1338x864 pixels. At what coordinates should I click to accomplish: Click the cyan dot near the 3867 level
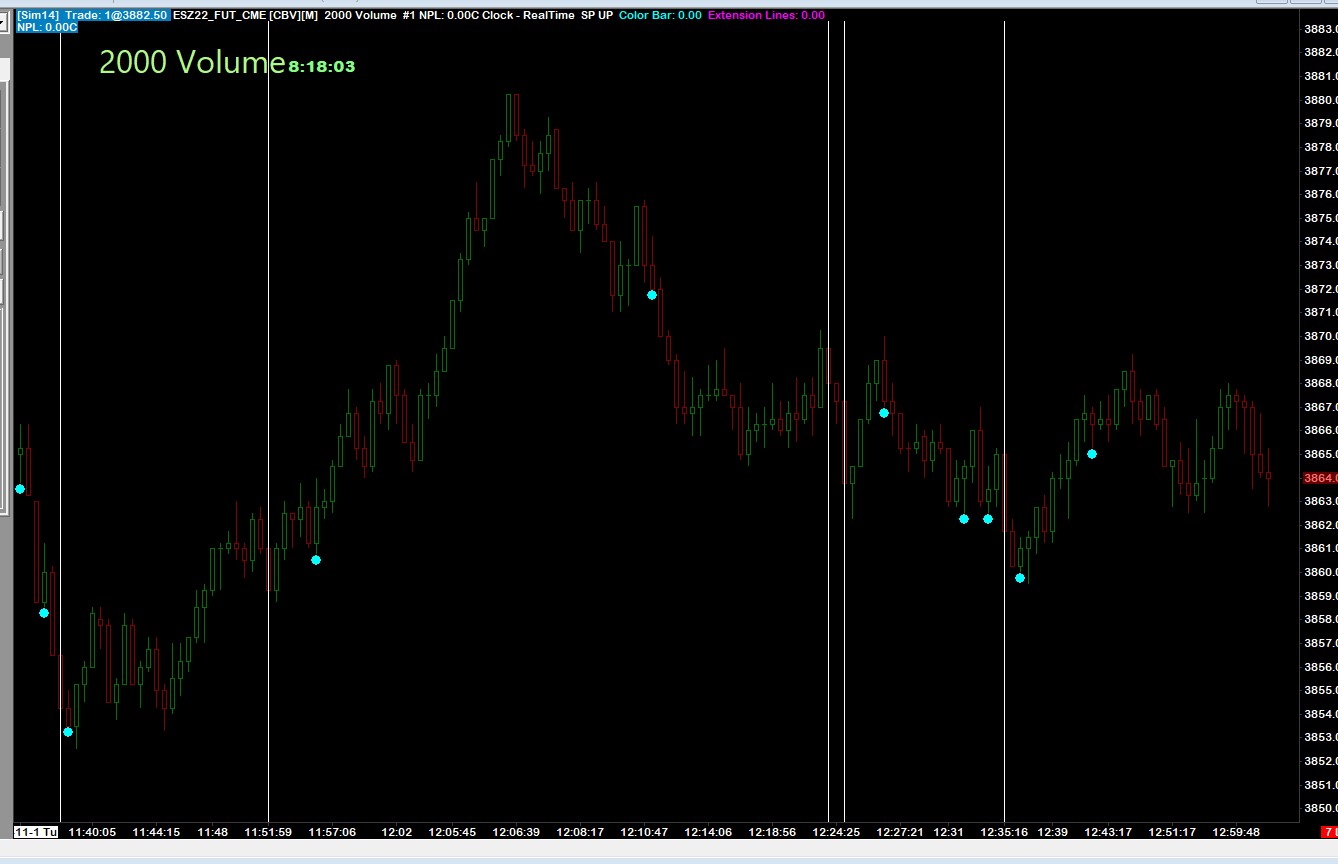(884, 413)
